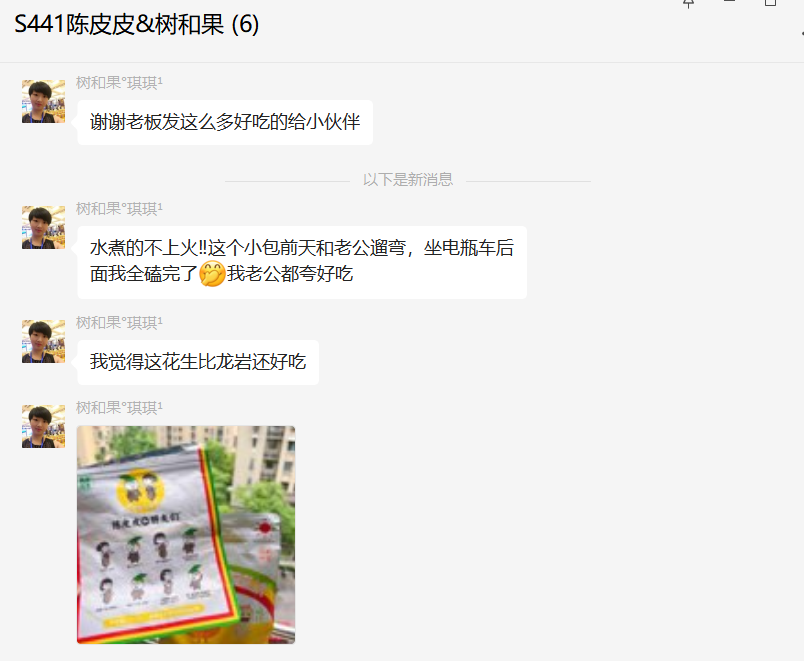This screenshot has width=804, height=661.
Task: Pin the chat window on top
Action: [x=689, y=3]
